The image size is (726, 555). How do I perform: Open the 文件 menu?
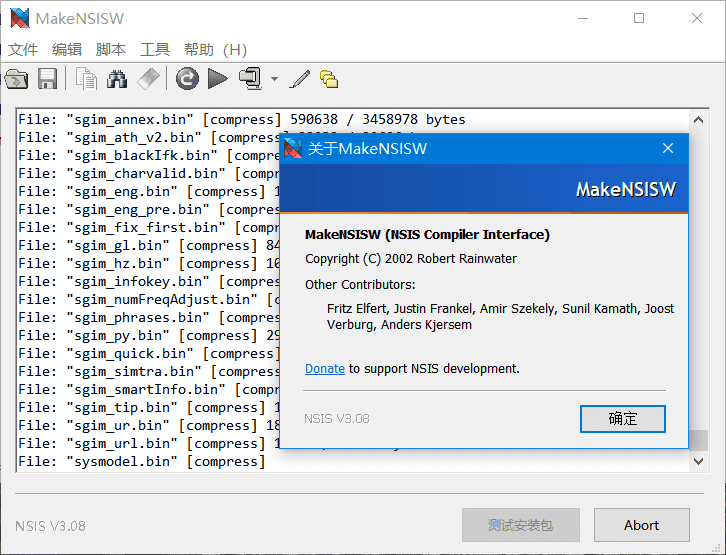(23, 49)
